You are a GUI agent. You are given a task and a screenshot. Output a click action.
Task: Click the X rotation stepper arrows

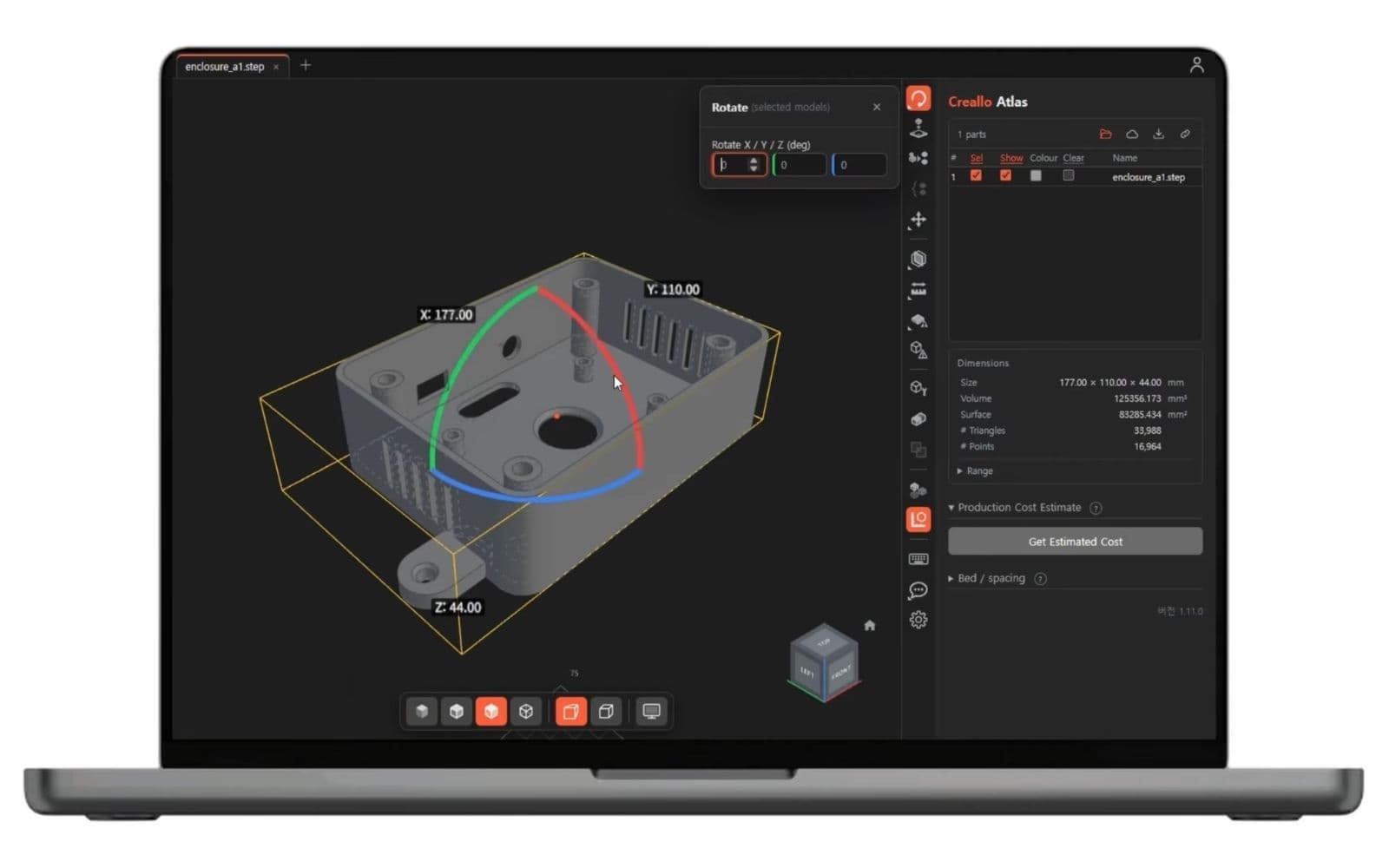pos(754,165)
